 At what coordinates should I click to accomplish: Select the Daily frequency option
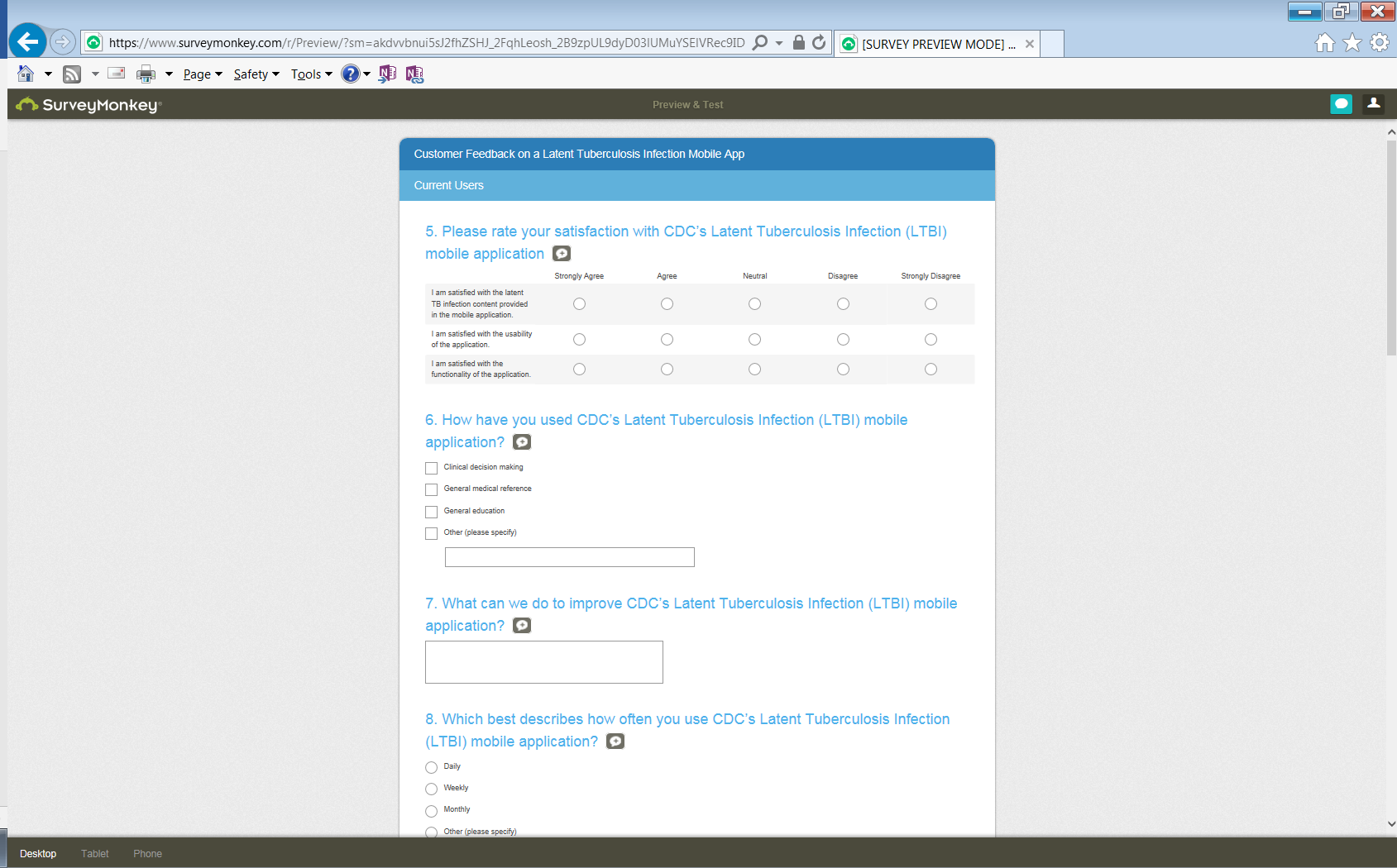click(x=431, y=767)
